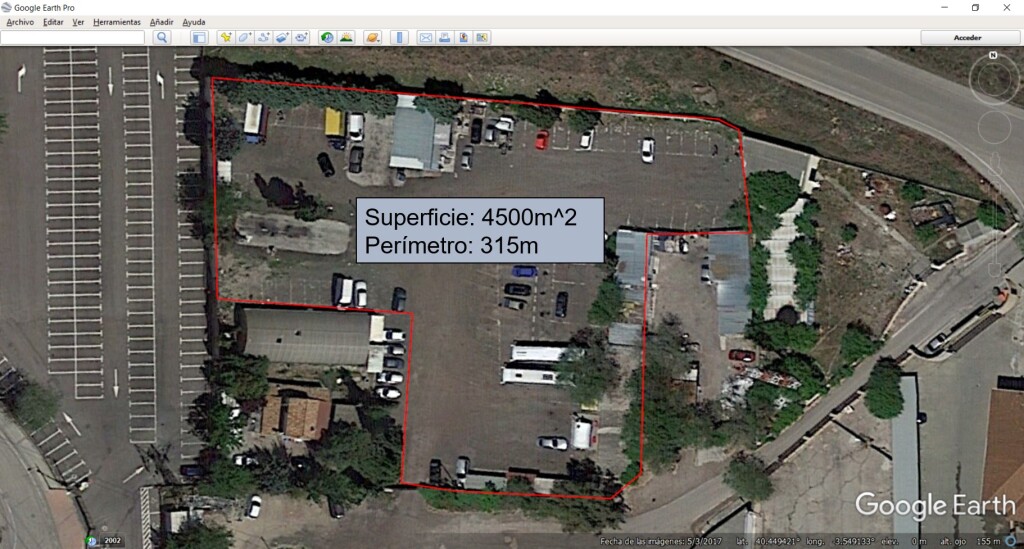Click the Add Image Overlay icon
Screen dimensions: 1024x549
pyautogui.click(x=282, y=38)
